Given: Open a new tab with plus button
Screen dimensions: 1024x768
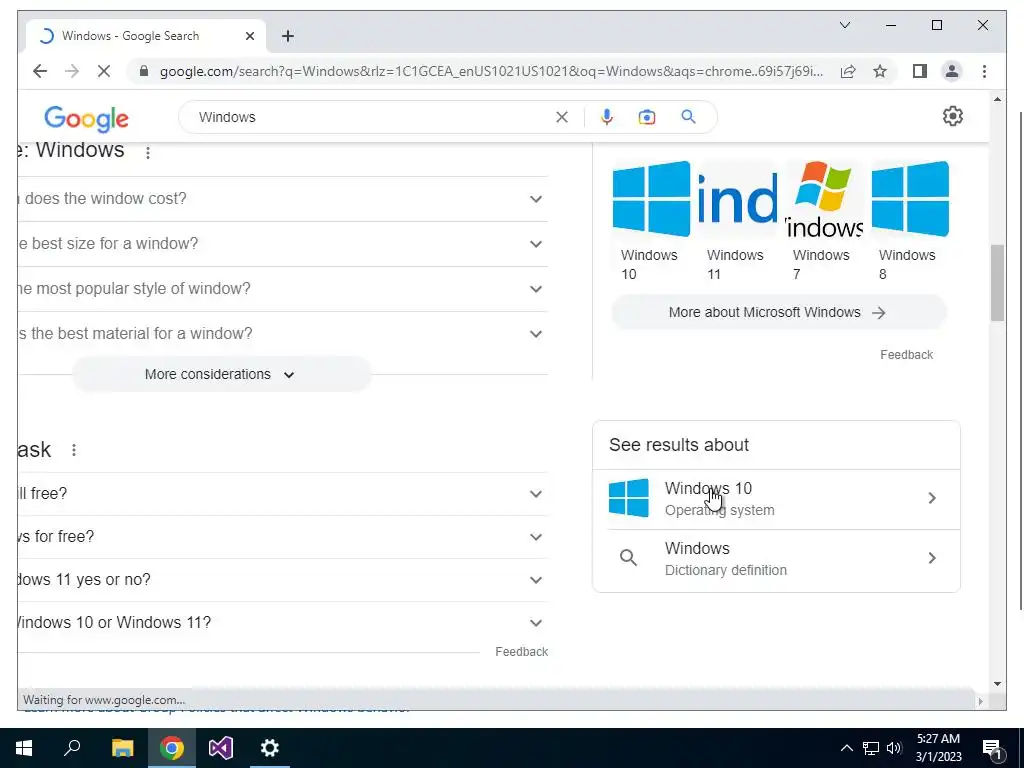Looking at the screenshot, I should (288, 36).
